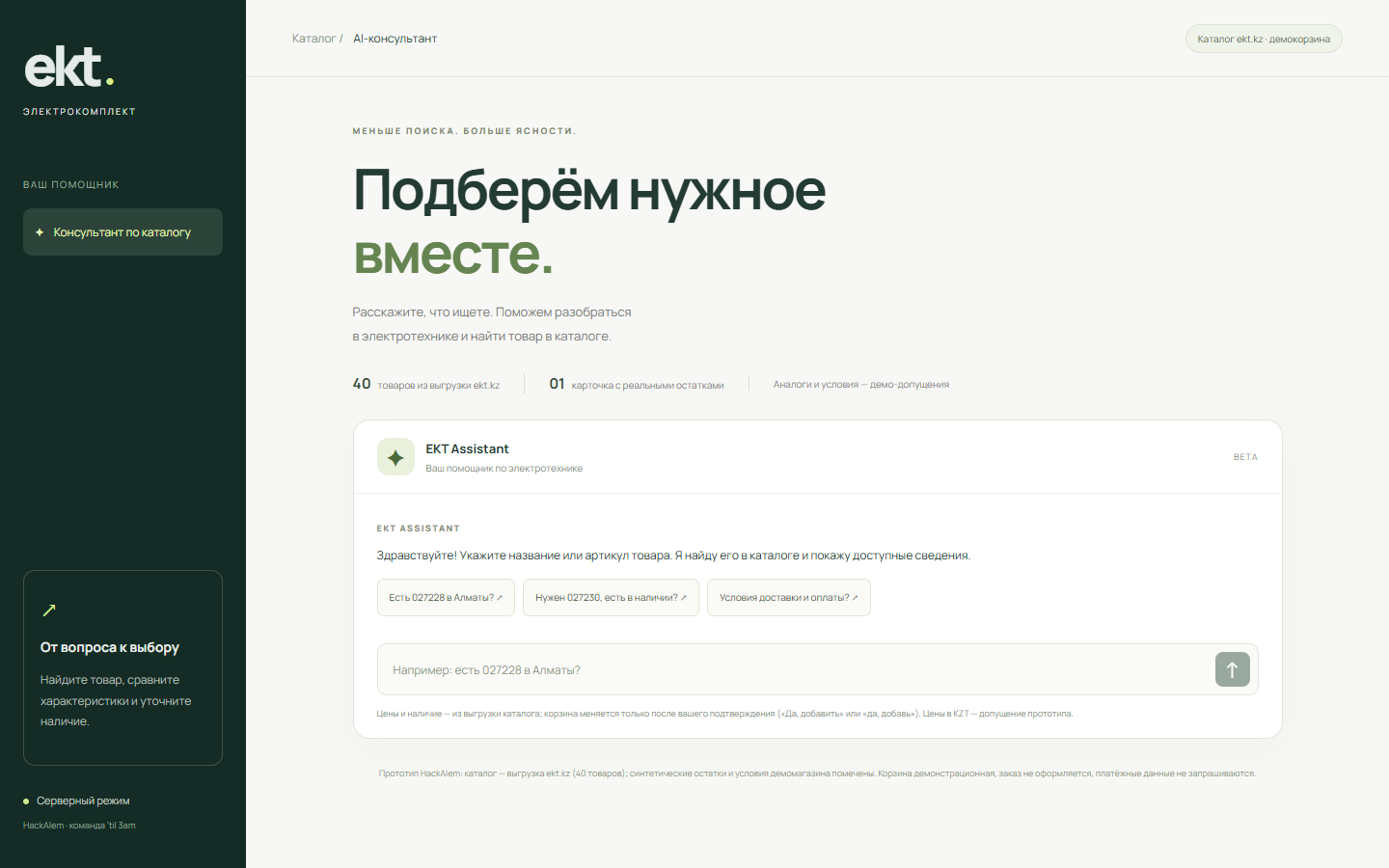This screenshot has width=1389, height=868.
Task: Click the ВАШ ПОМОЩНИК section label
Action: click(71, 184)
